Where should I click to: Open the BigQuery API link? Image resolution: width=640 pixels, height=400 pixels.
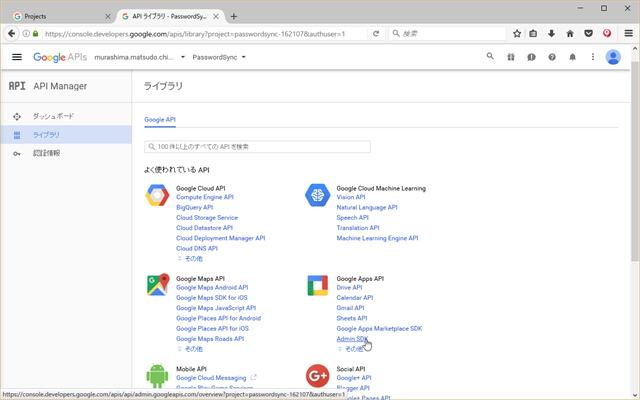click(x=195, y=207)
